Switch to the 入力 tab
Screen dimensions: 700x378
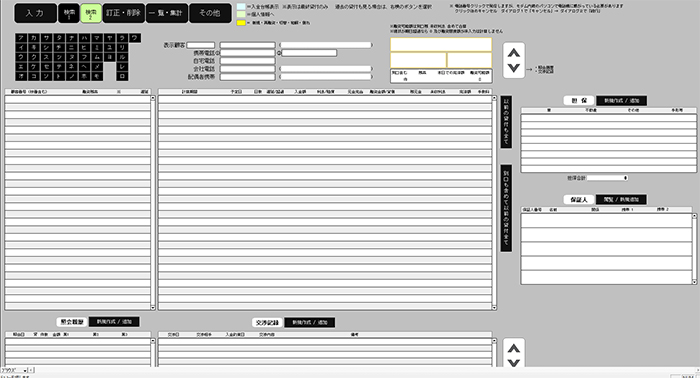[35, 13]
